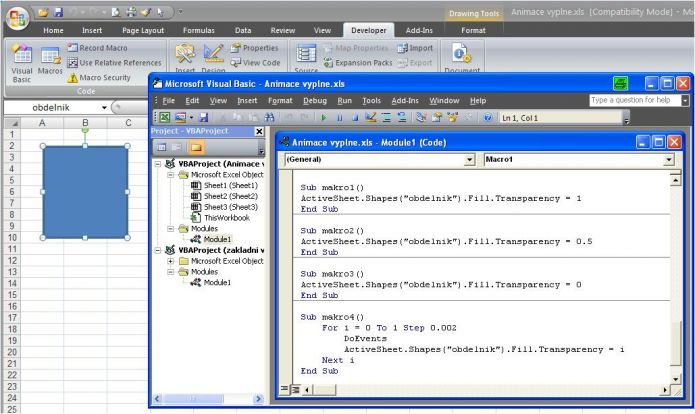Viewport: 695px width, 414px height.
Task: Click Procedure View button at the bottom of the code window
Action: point(284,390)
